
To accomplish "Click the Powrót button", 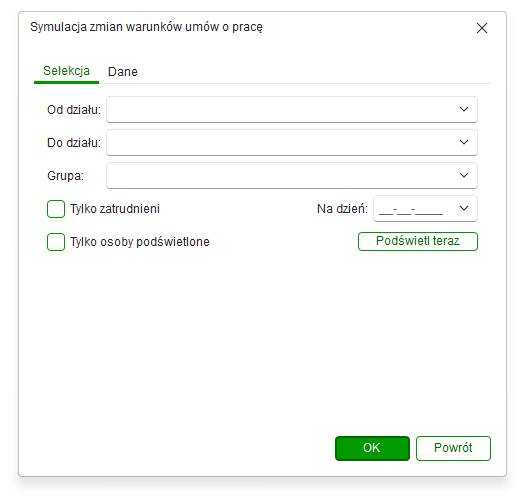I will coord(453,448).
